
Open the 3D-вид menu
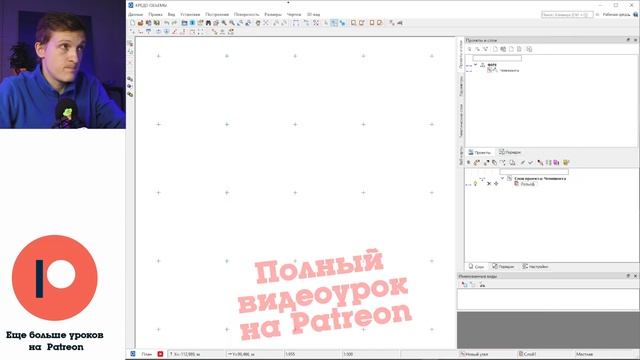pos(313,14)
